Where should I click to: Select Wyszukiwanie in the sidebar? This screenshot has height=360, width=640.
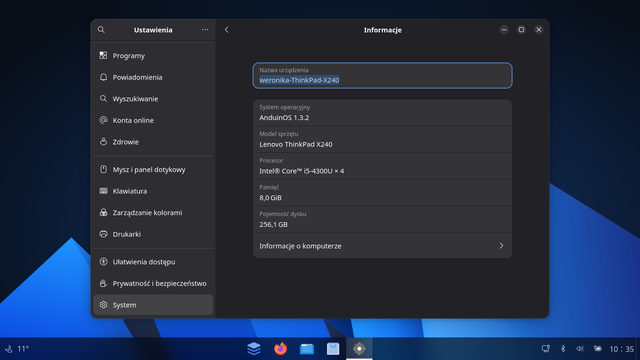[x=153, y=99]
